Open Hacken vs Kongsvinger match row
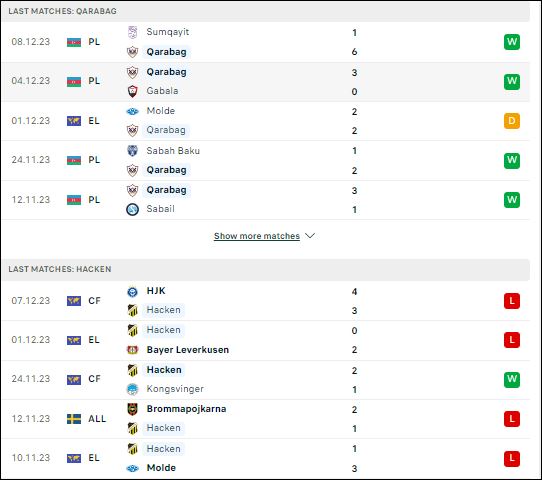This screenshot has height=480, width=542. 265,380
